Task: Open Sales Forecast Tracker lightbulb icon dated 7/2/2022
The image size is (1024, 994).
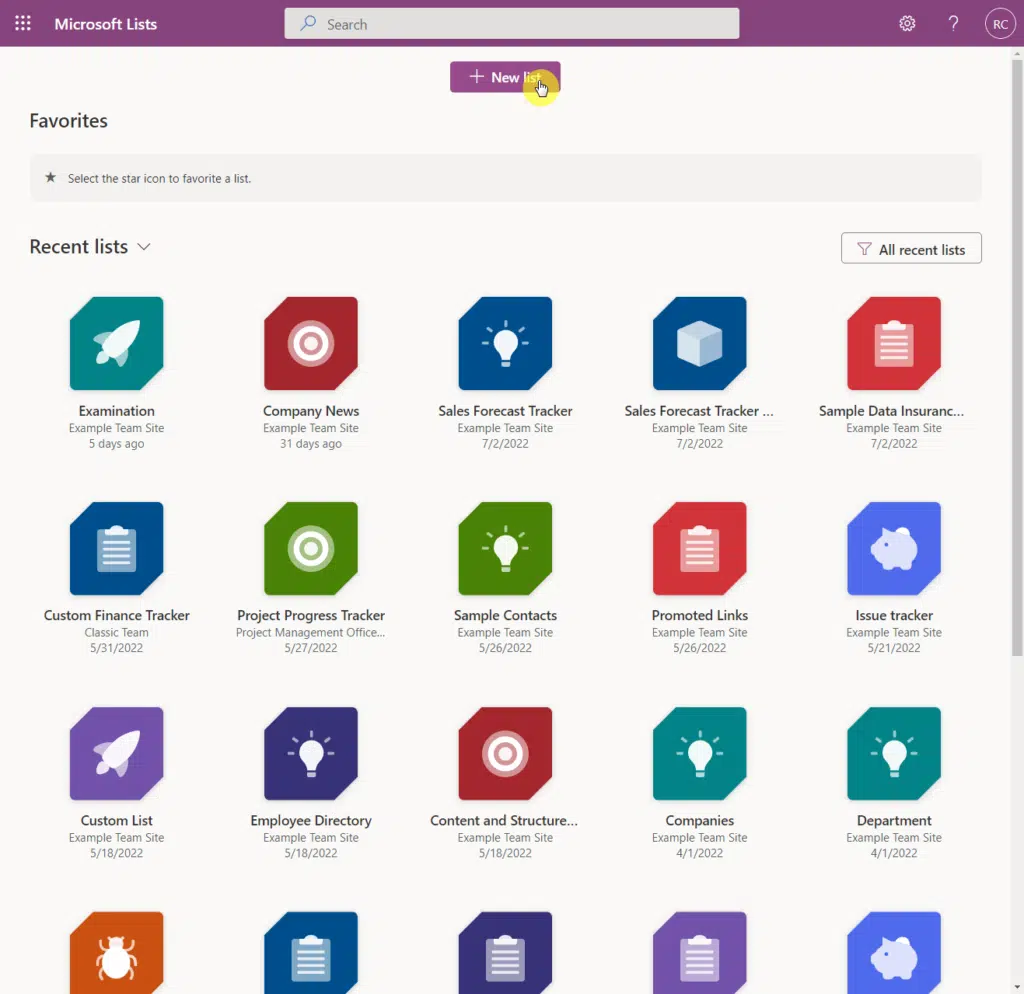Action: [x=505, y=344]
